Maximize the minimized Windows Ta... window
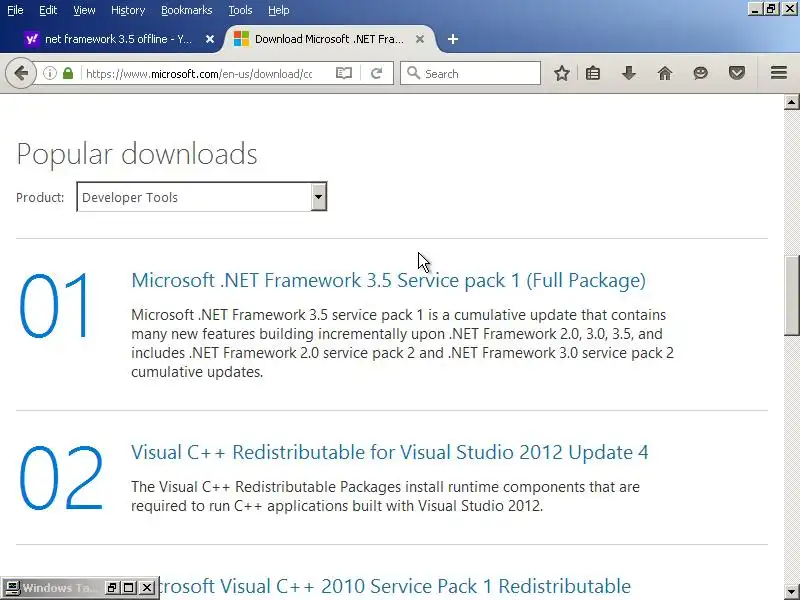 click(129, 588)
